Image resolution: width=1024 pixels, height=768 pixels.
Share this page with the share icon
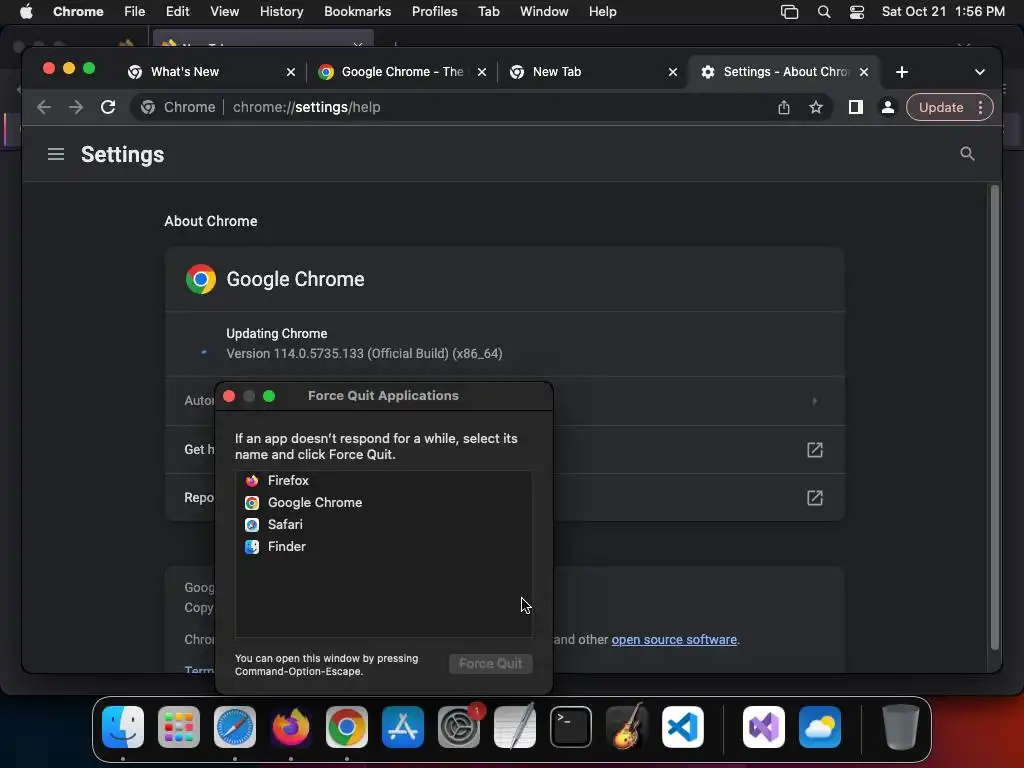click(x=784, y=107)
